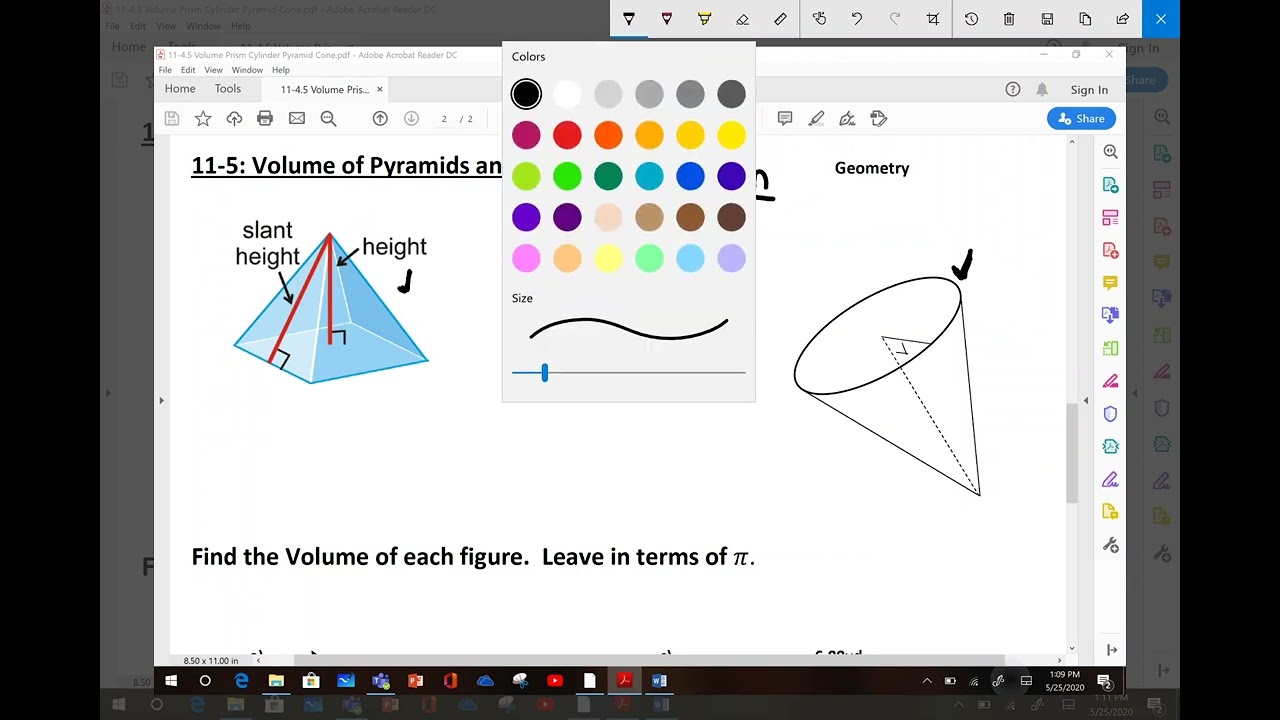
Task: Email the file with the envelope icon
Action: (297, 119)
